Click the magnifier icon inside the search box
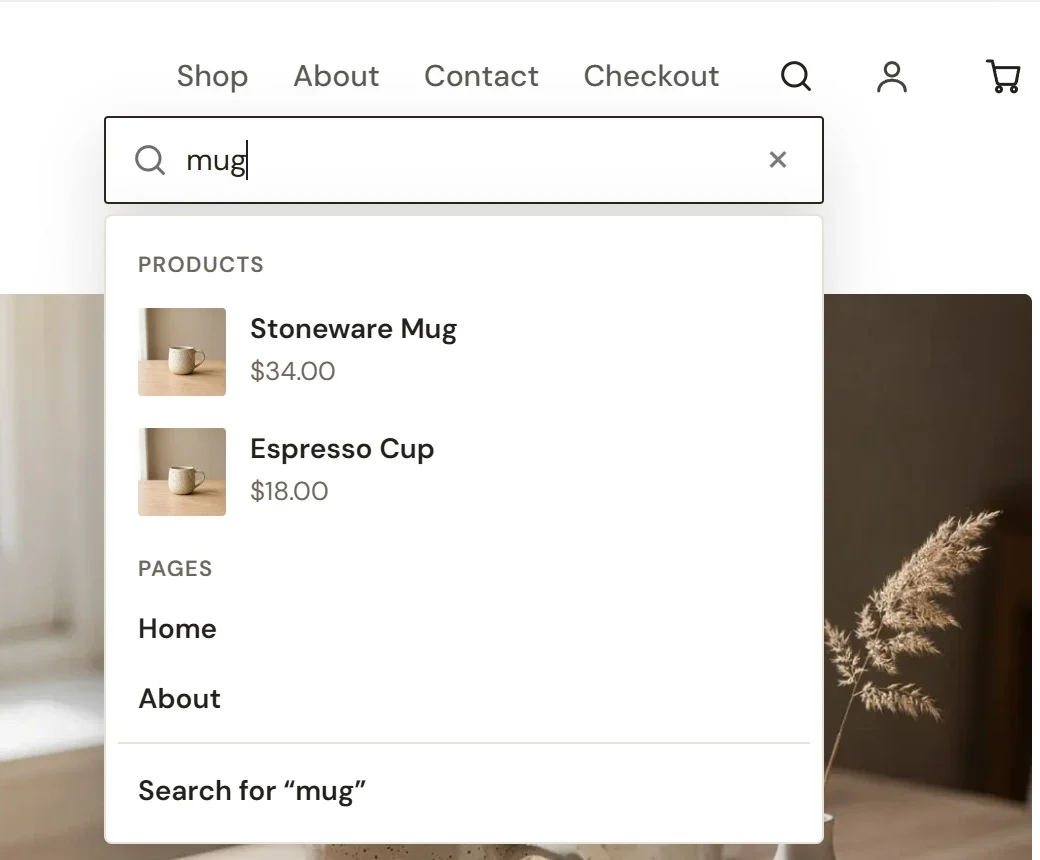 [150, 160]
